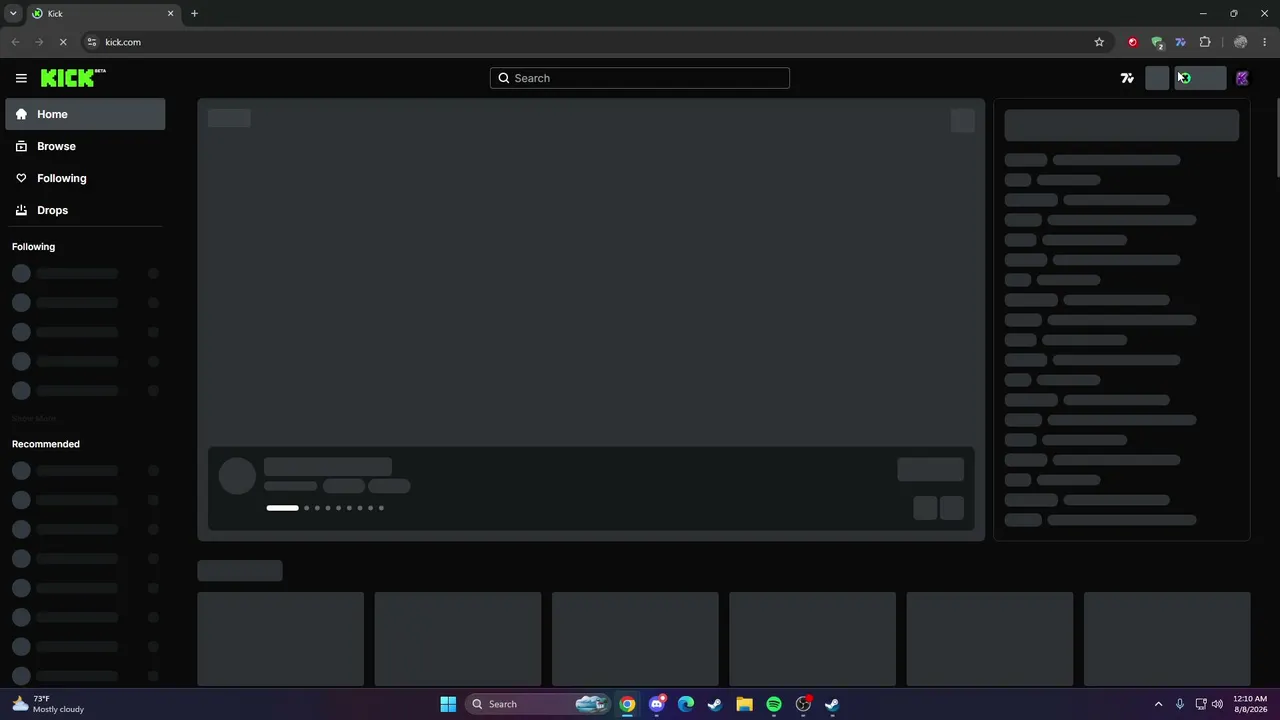
Task: Open the purple K profile avatar
Action: pyautogui.click(x=1242, y=78)
